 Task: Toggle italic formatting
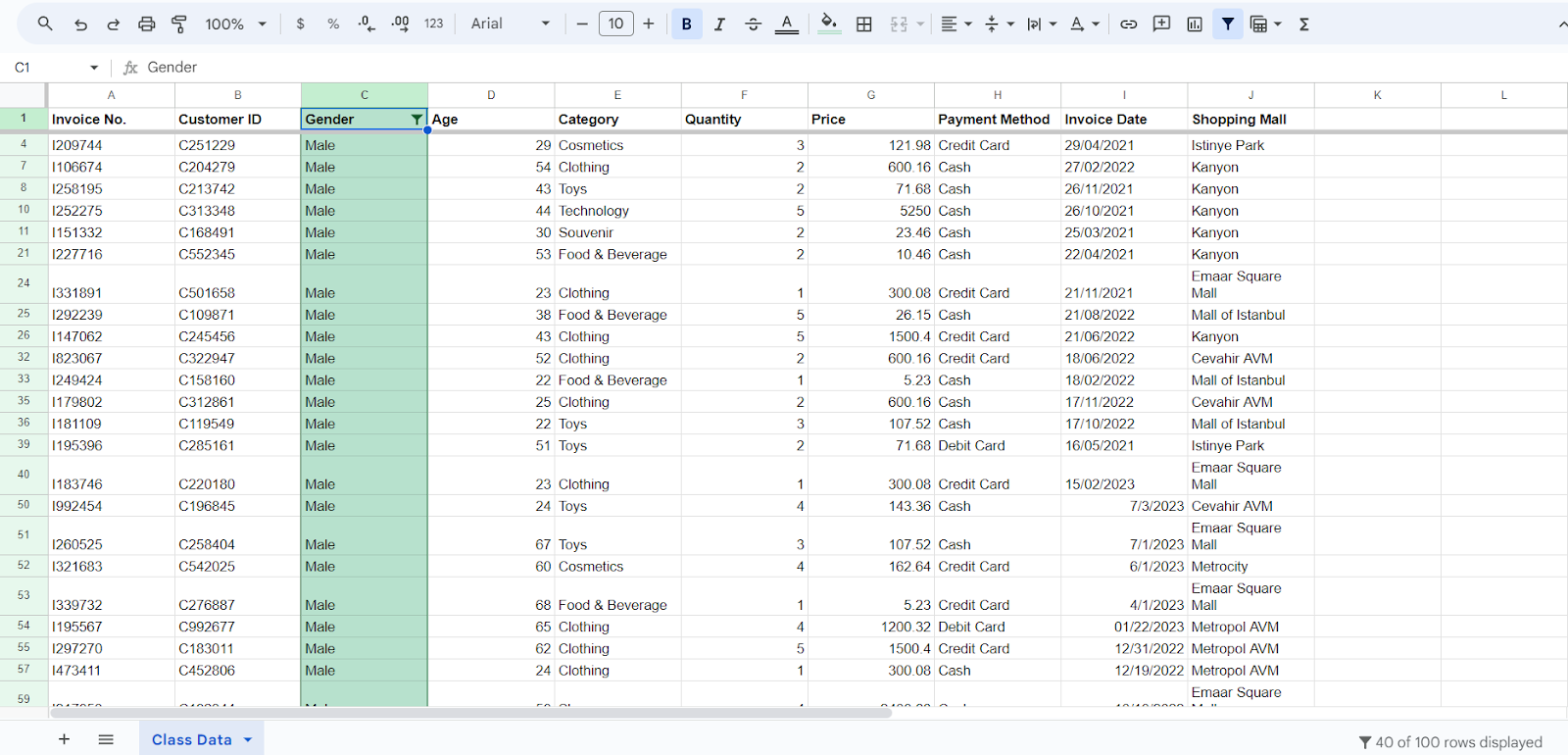click(x=719, y=24)
